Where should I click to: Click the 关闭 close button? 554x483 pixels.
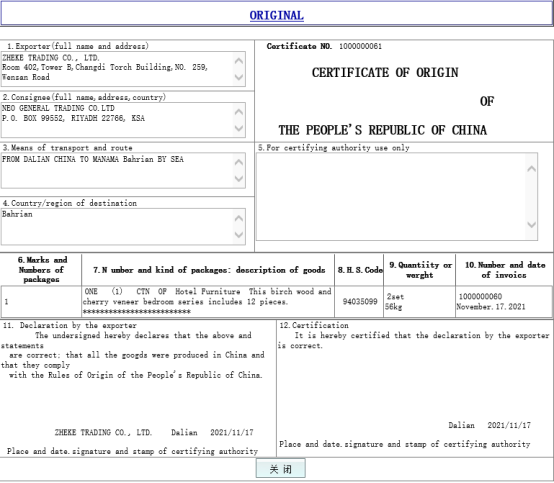[x=281, y=469]
